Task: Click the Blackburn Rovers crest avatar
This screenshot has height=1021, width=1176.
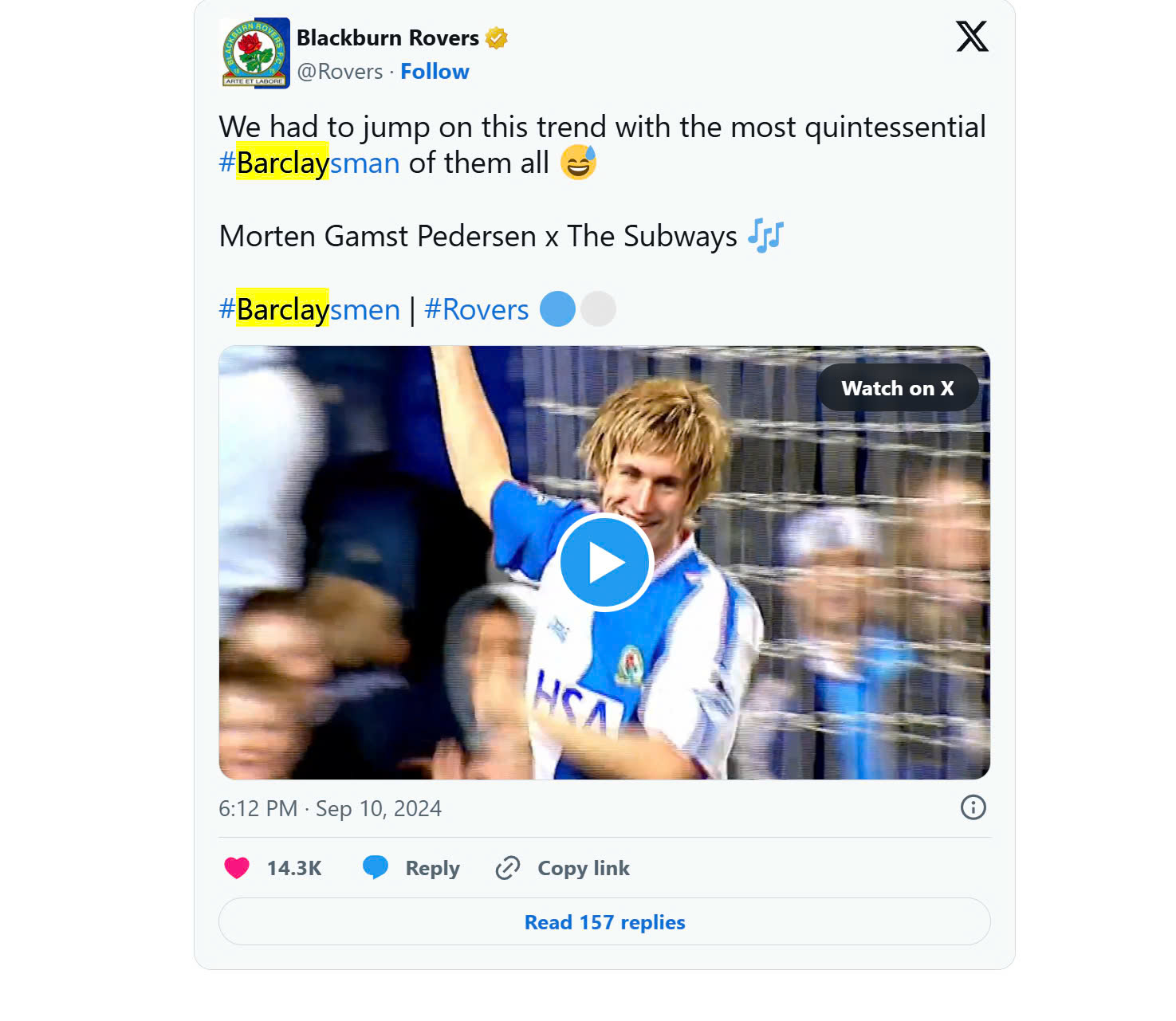Action: click(255, 53)
